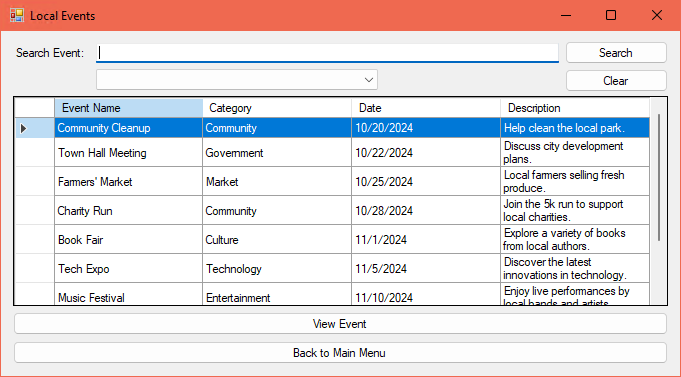Return using Back to Main Menu button
The height and width of the screenshot is (377, 681).
[340, 353]
